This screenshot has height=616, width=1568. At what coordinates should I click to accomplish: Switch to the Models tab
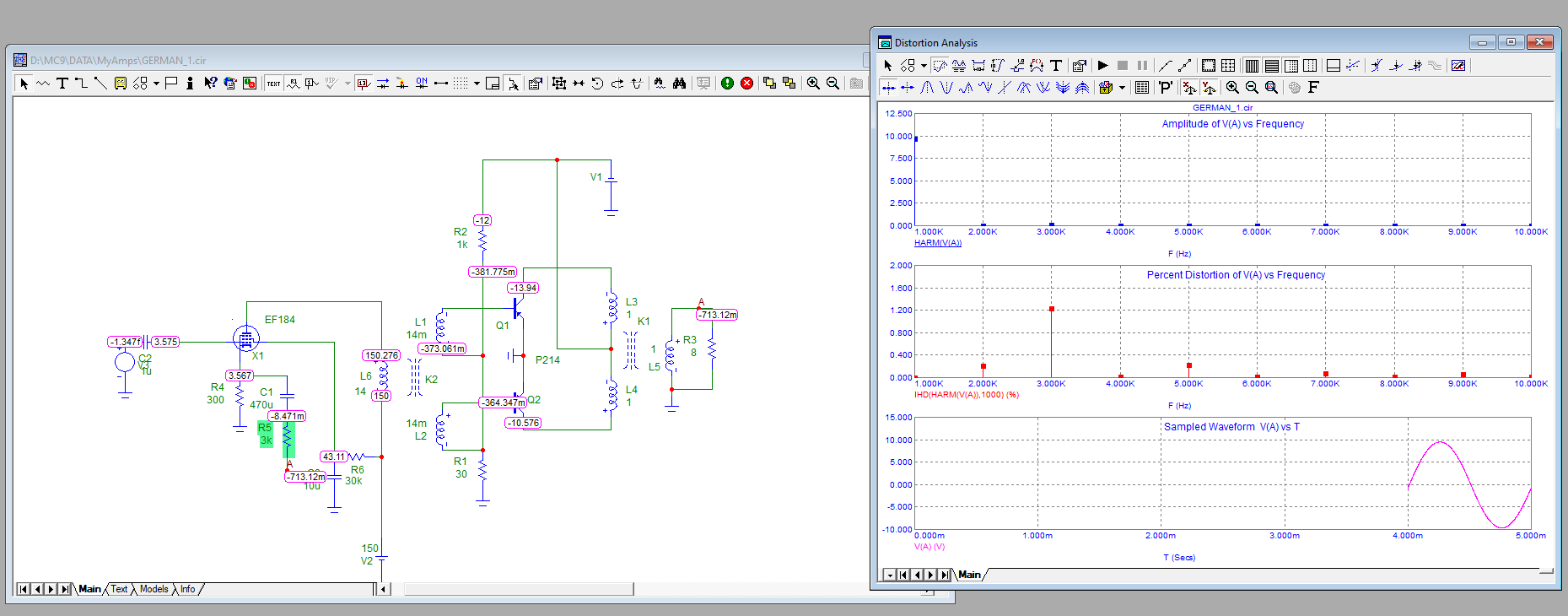pos(154,589)
